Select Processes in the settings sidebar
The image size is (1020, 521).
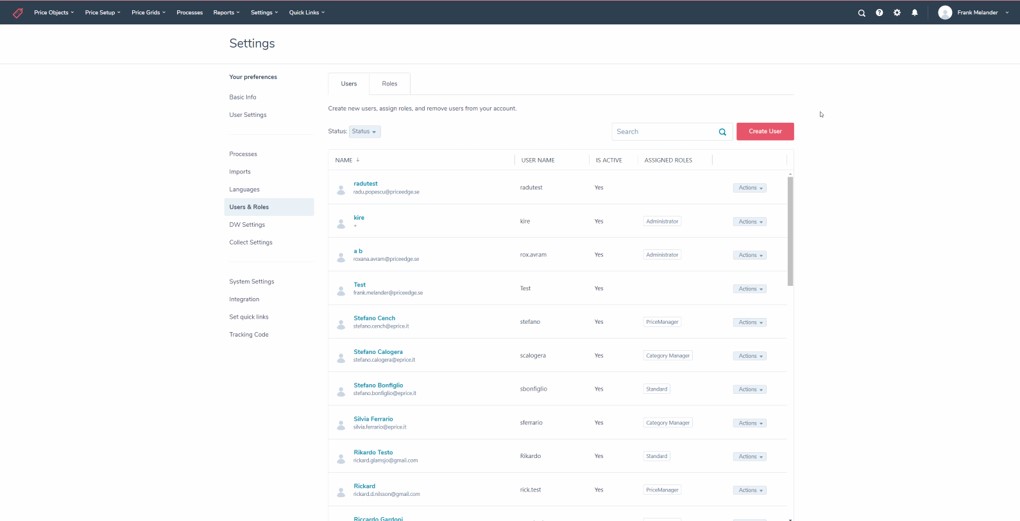[243, 154]
